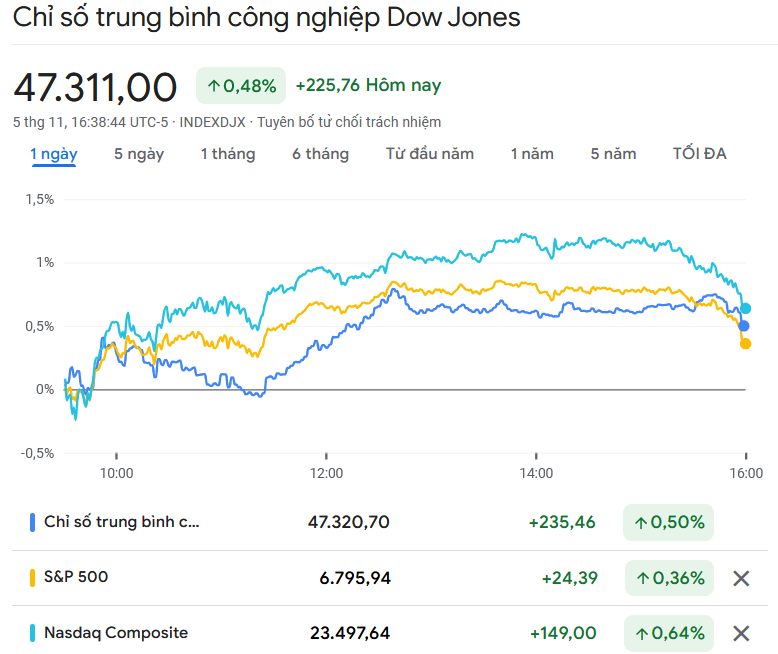Remove S&P 500 comparison with X icon

[x=741, y=578]
